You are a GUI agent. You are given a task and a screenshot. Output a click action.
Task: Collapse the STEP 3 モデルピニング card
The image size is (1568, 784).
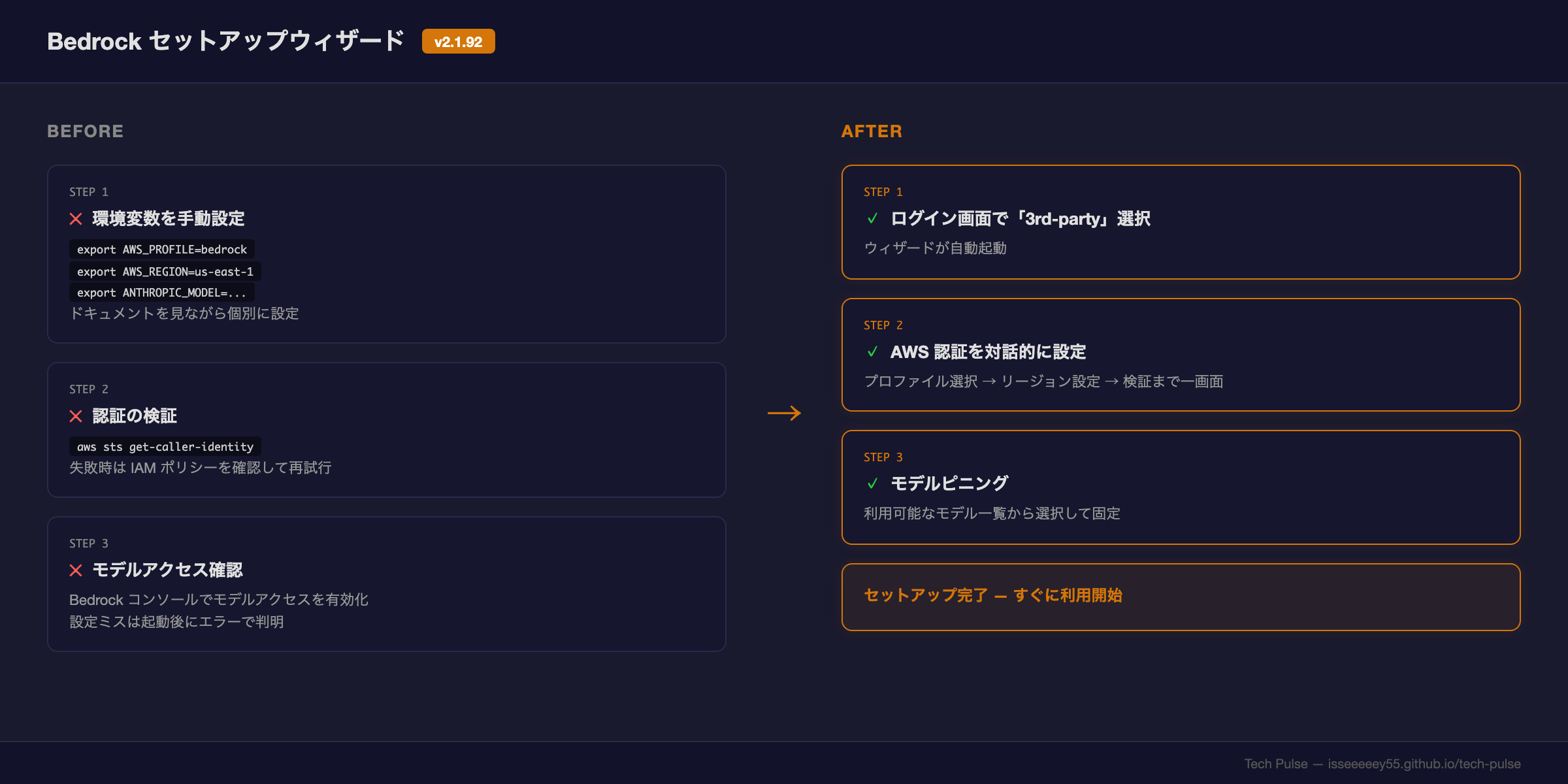pyautogui.click(x=1180, y=487)
